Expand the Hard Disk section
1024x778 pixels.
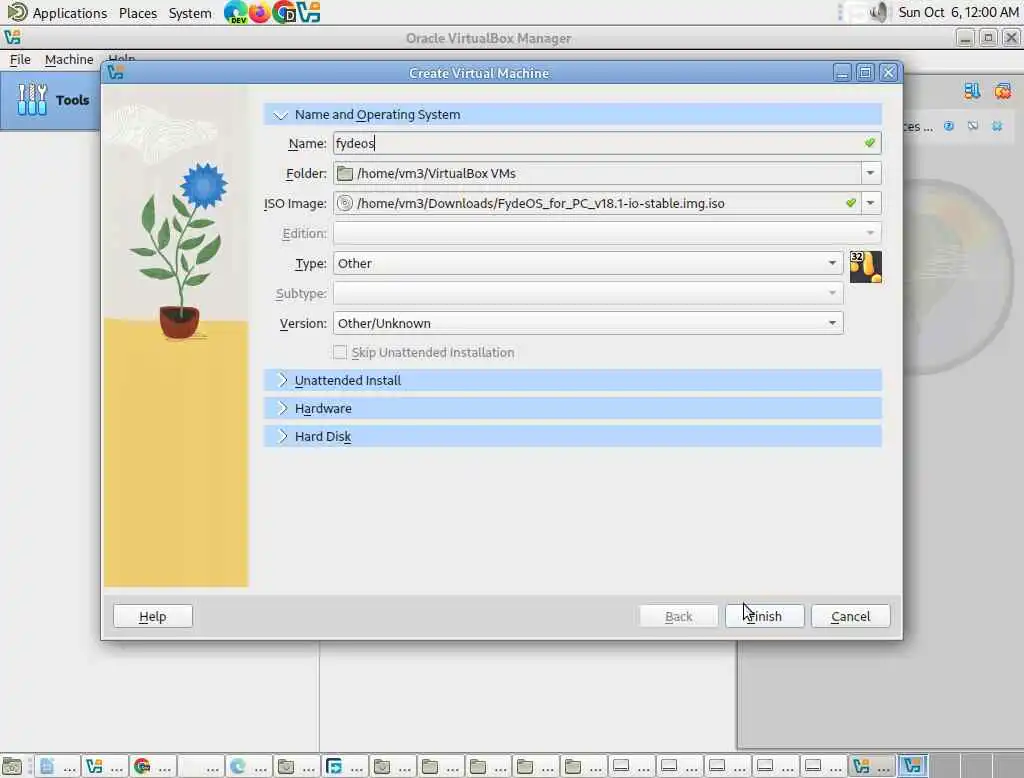pos(573,436)
